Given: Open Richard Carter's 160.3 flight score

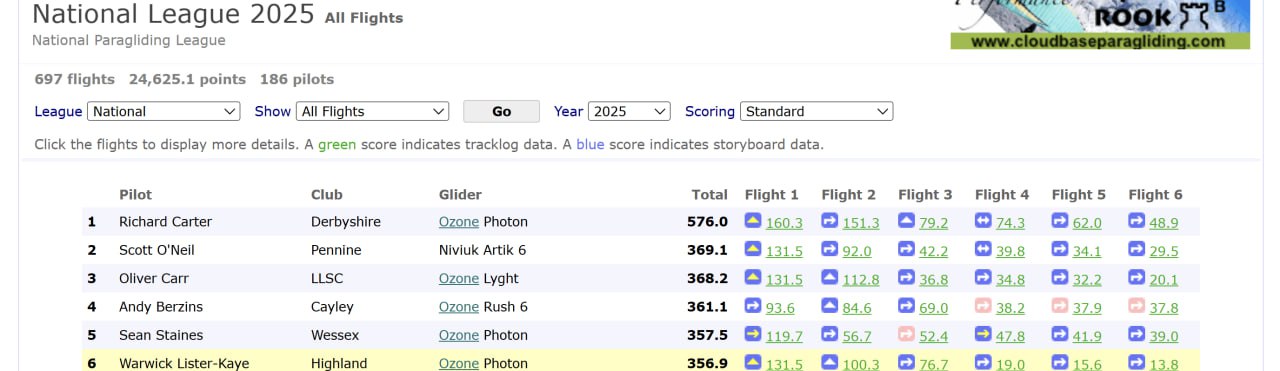Looking at the screenshot, I should tap(785, 223).
